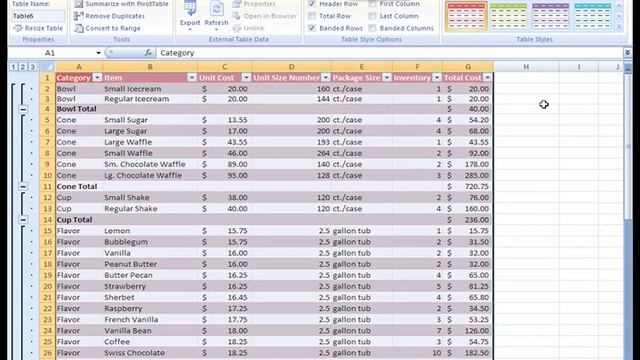
Task: Open the Item column filter dropdown
Action: [x=192, y=78]
